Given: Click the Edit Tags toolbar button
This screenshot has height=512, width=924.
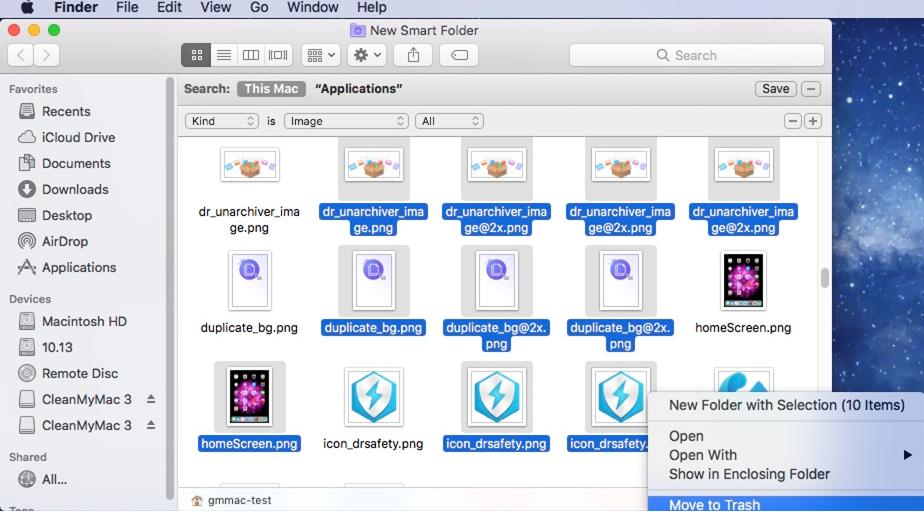Looking at the screenshot, I should pyautogui.click(x=459, y=55).
